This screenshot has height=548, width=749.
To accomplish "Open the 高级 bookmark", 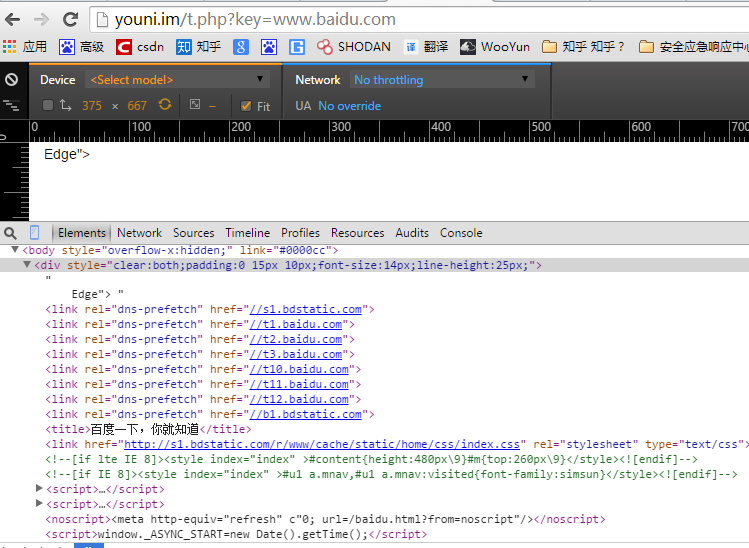I will click(x=81, y=47).
